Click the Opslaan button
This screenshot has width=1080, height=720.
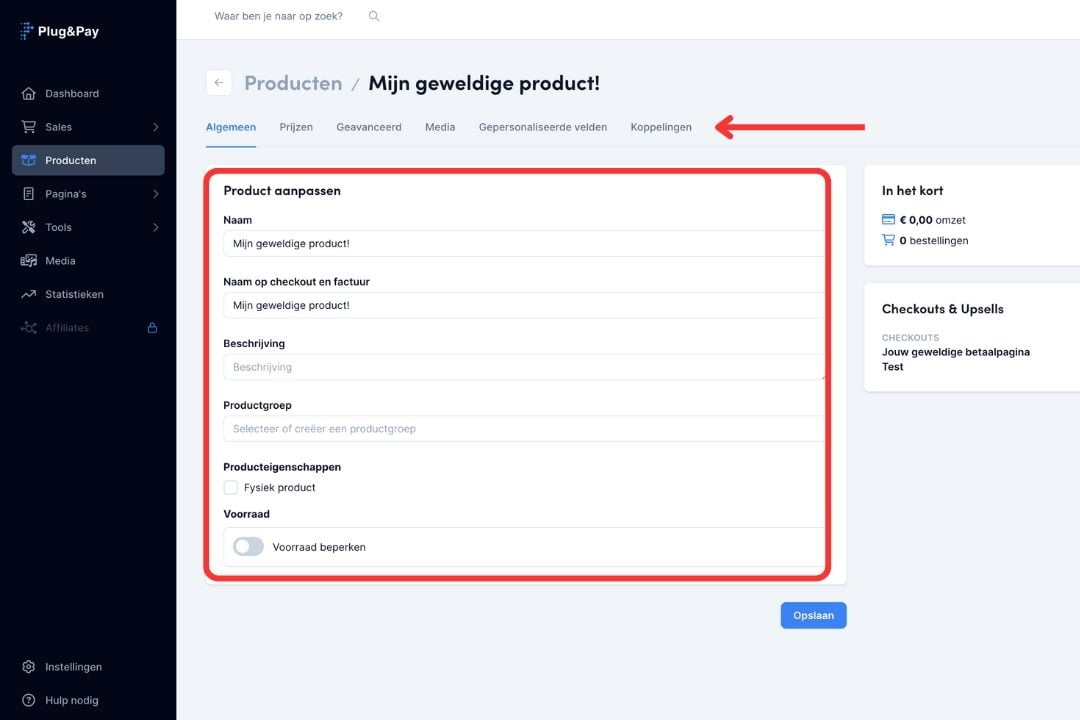point(813,616)
